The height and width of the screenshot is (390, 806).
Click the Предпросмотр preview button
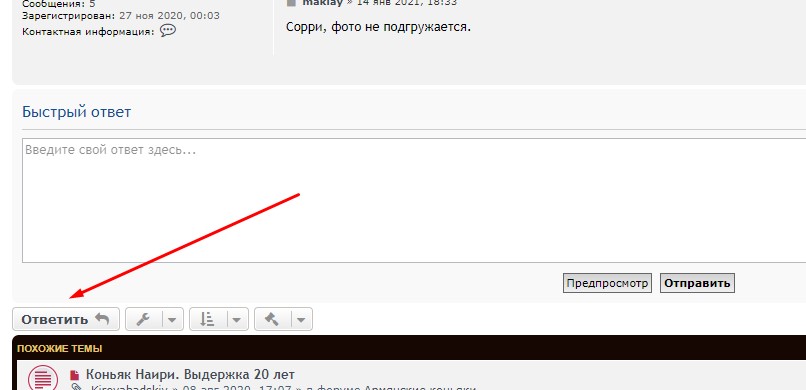(607, 283)
